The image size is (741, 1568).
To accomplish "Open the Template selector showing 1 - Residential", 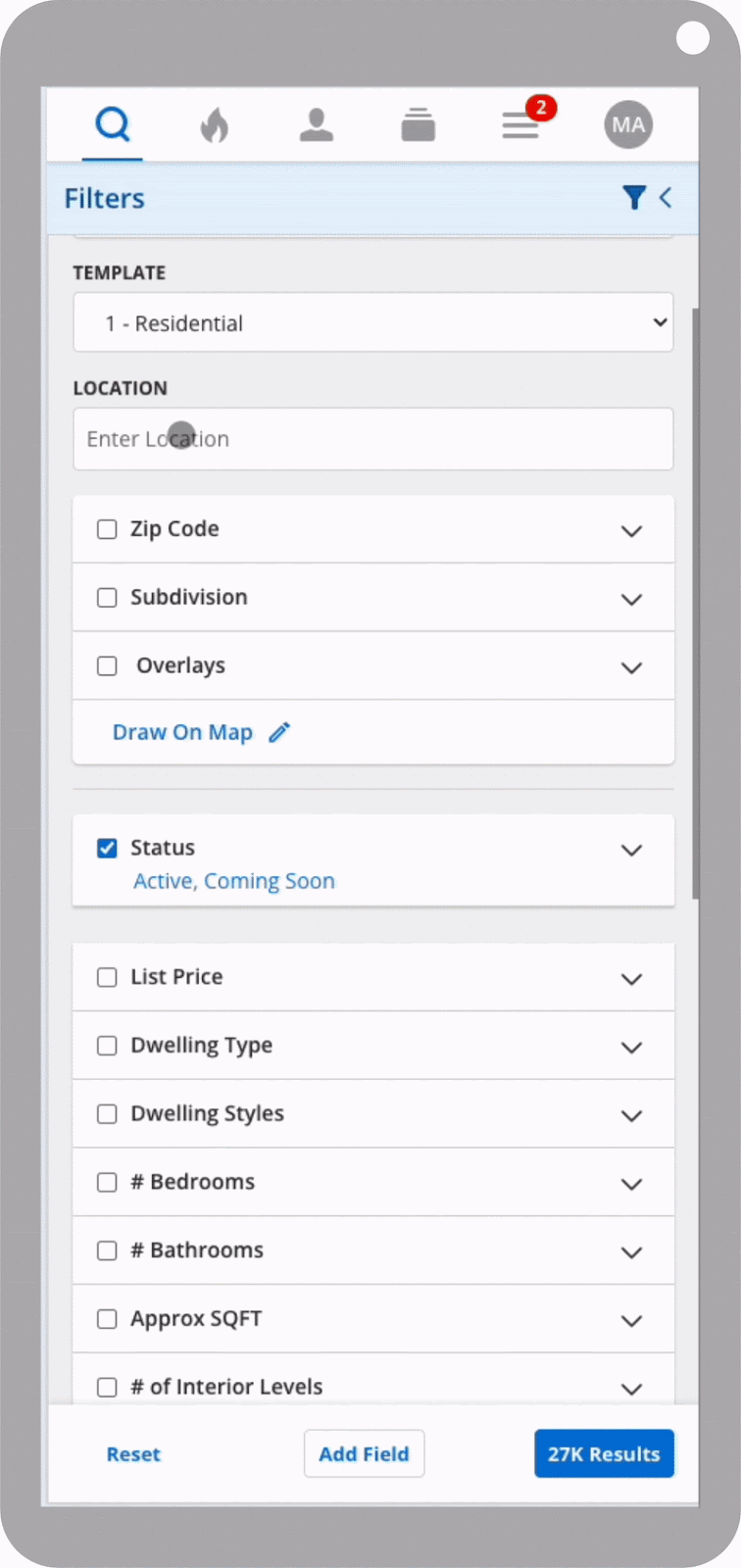I will (372, 322).
